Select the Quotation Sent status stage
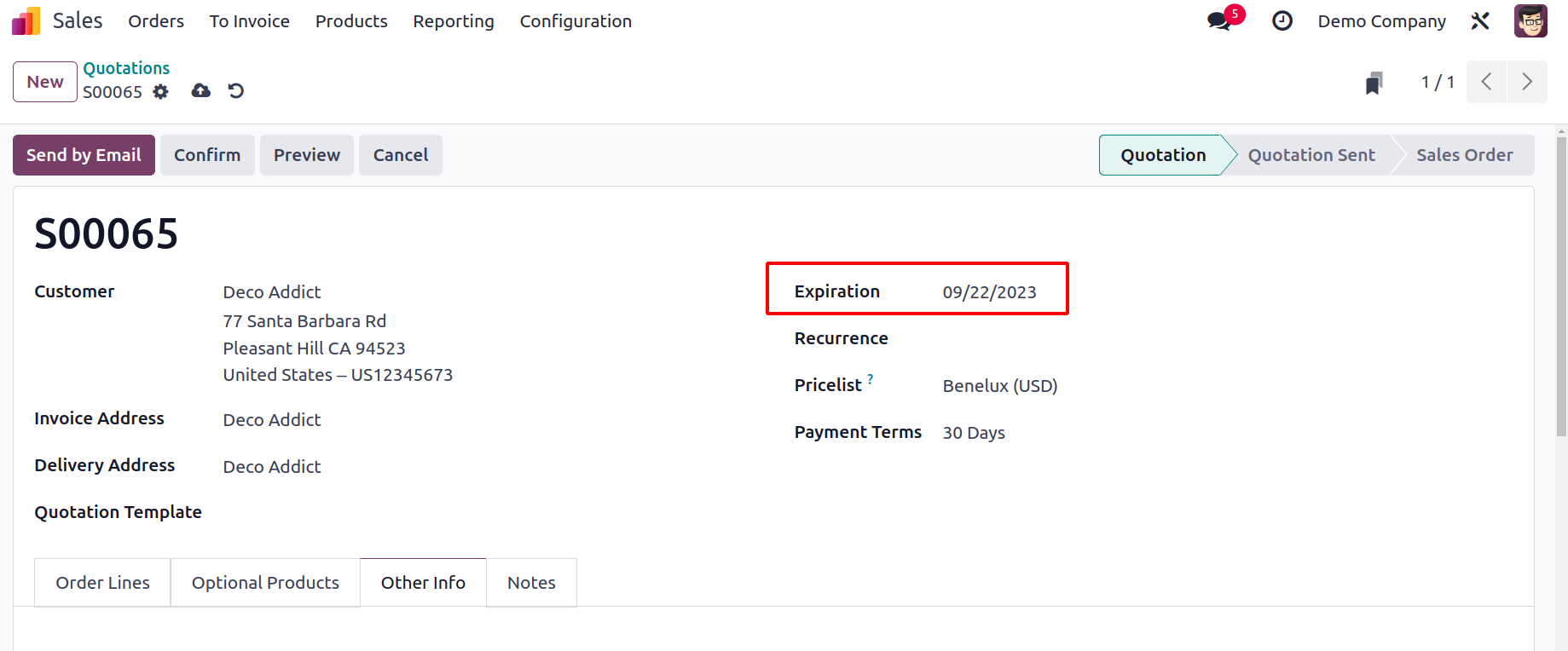The image size is (1568, 651). [1311, 155]
